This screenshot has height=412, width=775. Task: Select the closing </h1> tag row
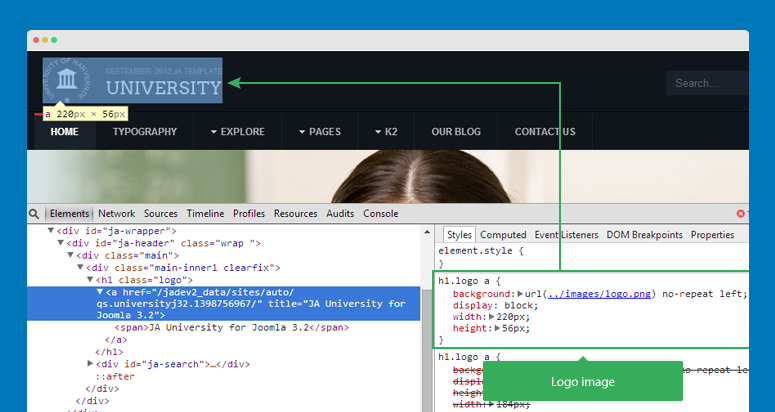point(109,352)
